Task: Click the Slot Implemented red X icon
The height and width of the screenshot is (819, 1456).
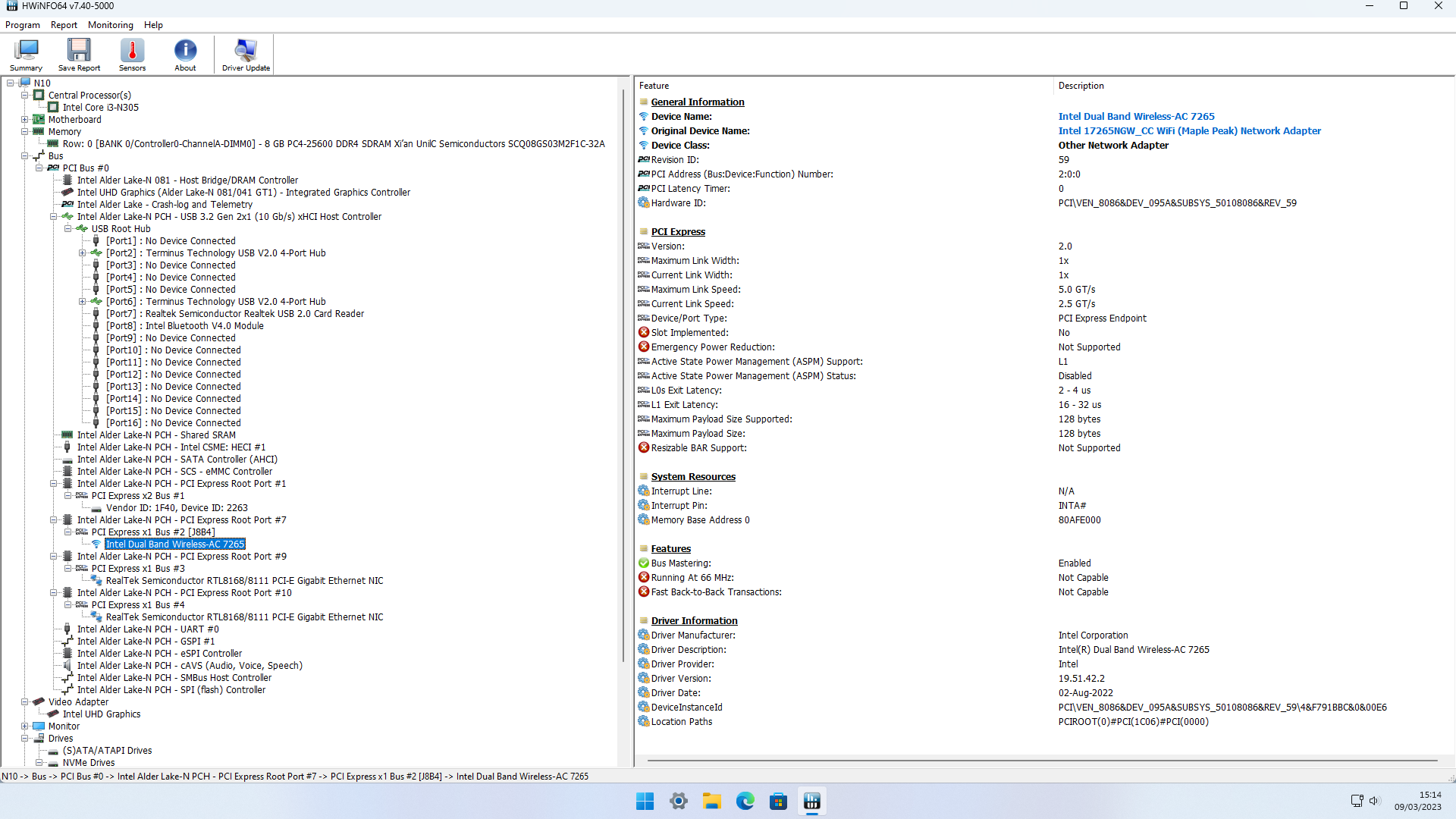Action: (x=643, y=333)
